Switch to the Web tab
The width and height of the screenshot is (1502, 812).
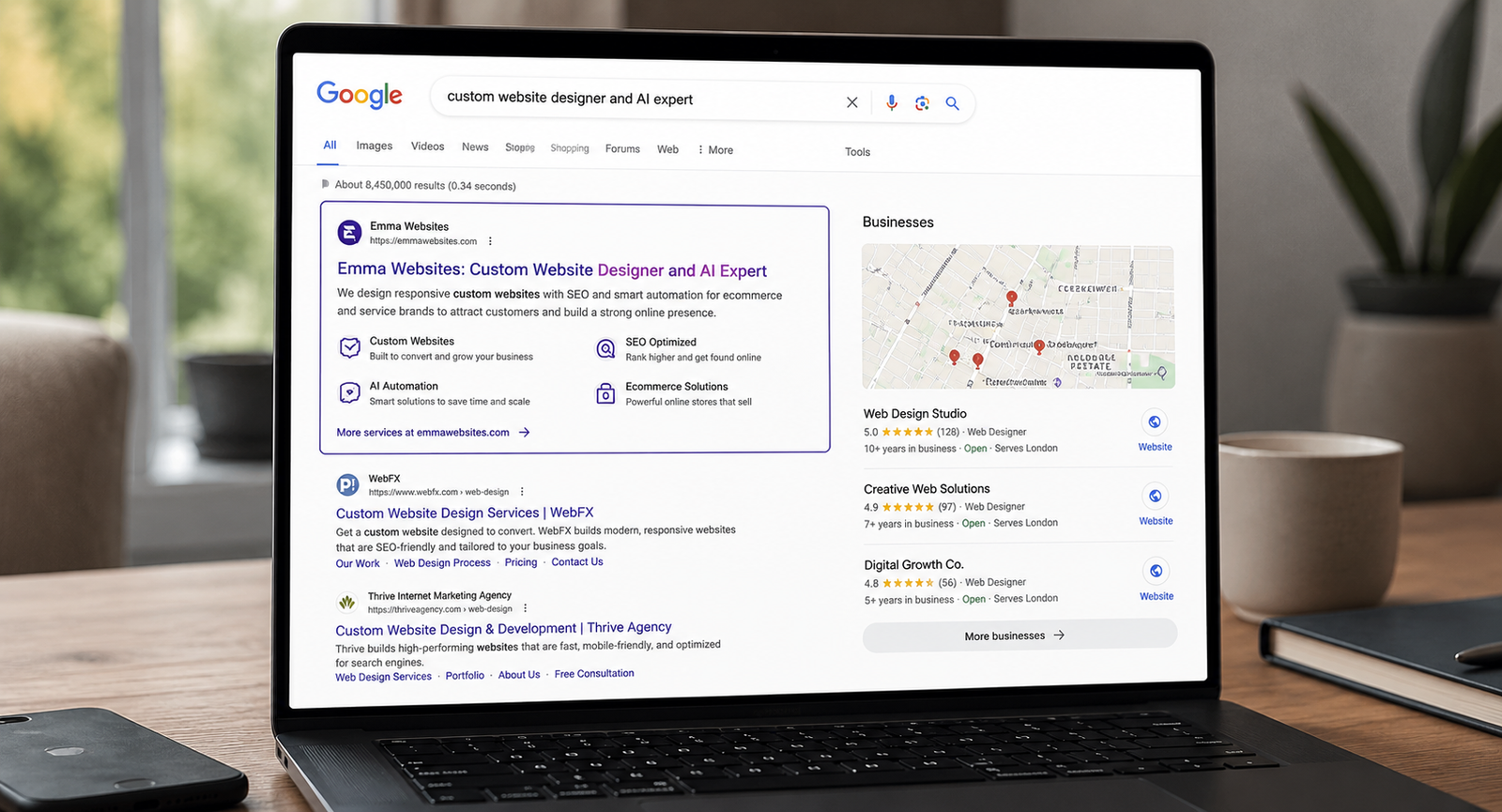coord(667,149)
